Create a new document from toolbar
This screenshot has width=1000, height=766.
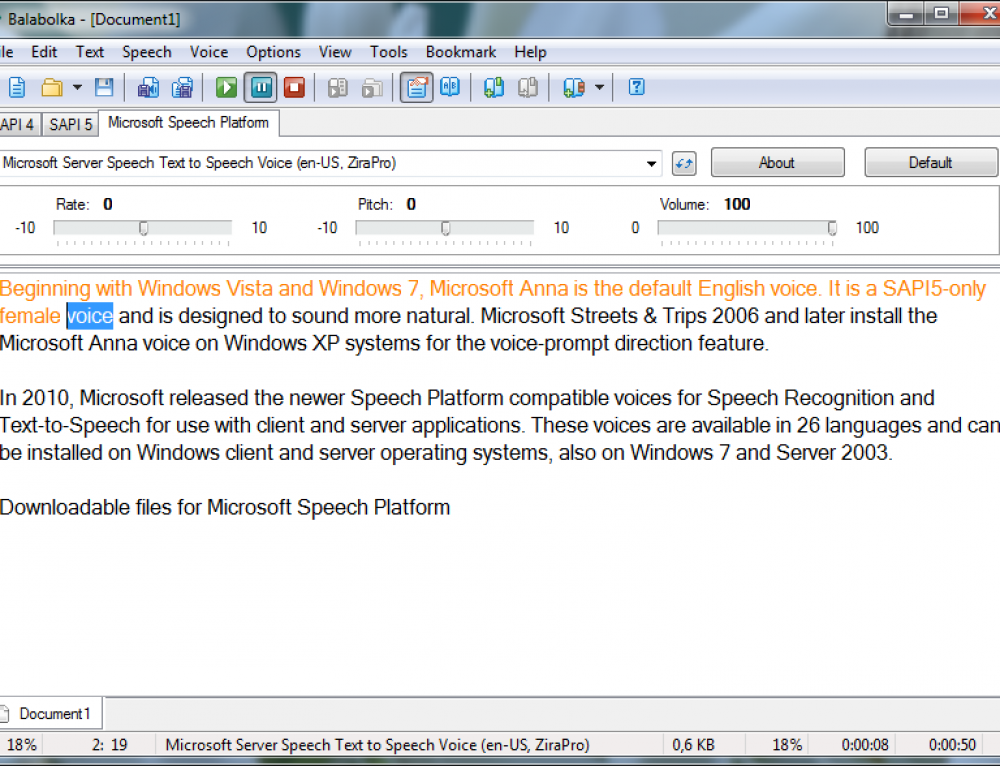[x=17, y=87]
